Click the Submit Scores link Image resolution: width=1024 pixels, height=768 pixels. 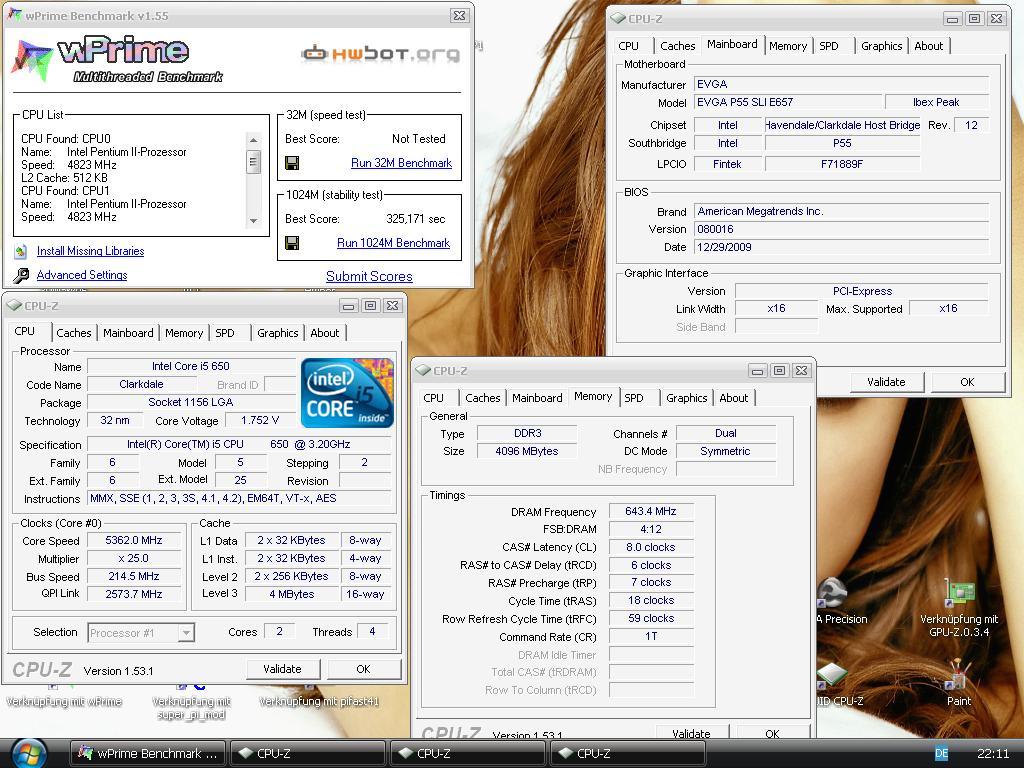click(369, 276)
